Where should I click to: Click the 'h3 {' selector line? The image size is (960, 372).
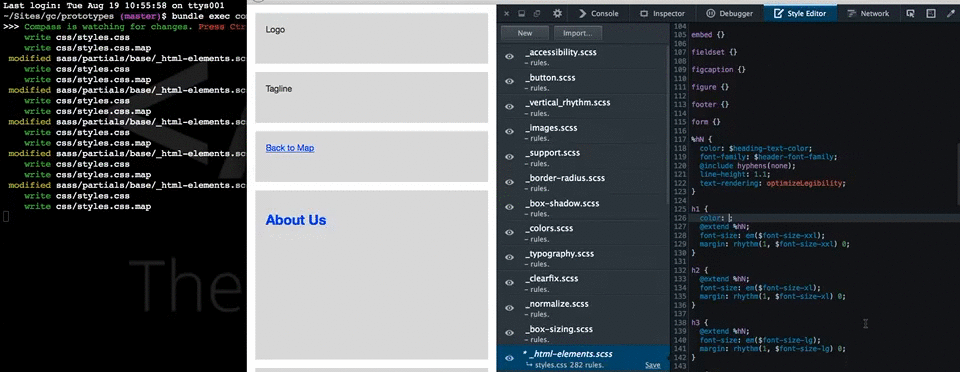(699, 322)
